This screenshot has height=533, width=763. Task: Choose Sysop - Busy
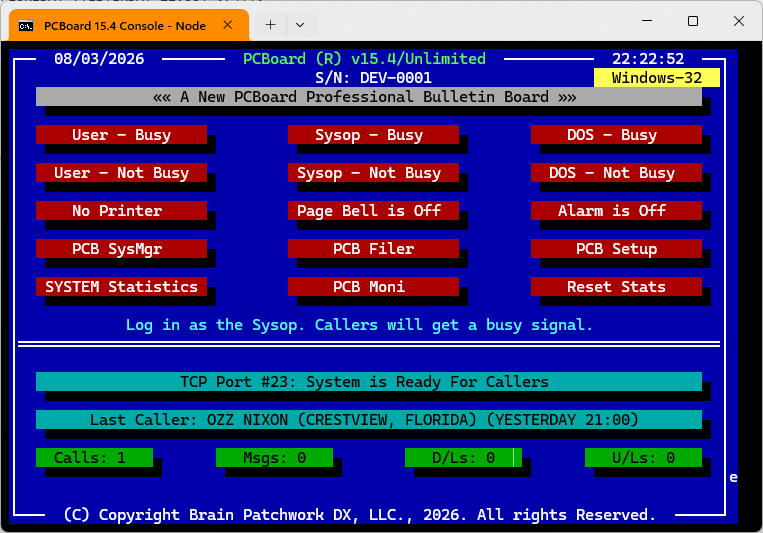coord(373,134)
